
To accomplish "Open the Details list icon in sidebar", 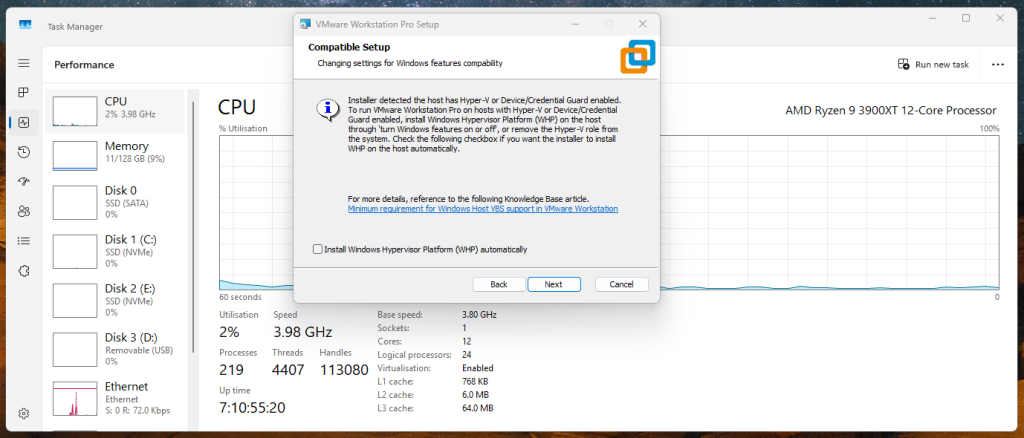I will (x=23, y=240).
